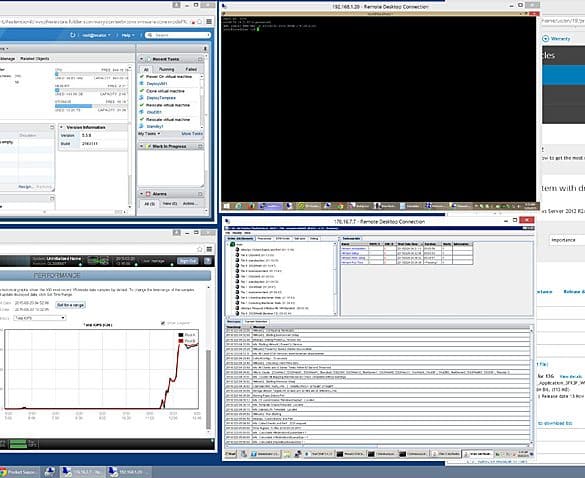Open the Standby1 link in Recent Tasks
This screenshot has width=585, height=478.
[x=155, y=126]
